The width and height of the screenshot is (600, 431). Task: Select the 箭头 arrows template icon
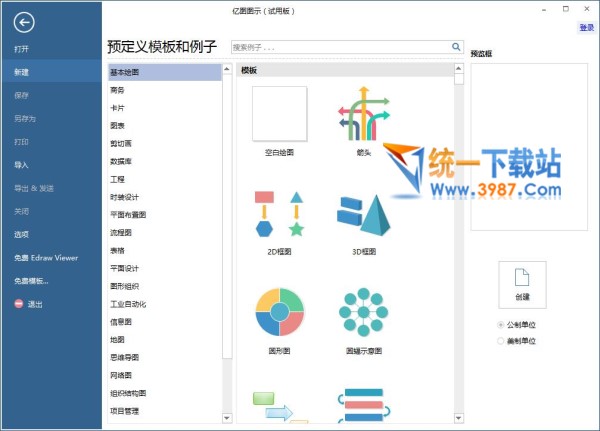pyautogui.click(x=362, y=114)
